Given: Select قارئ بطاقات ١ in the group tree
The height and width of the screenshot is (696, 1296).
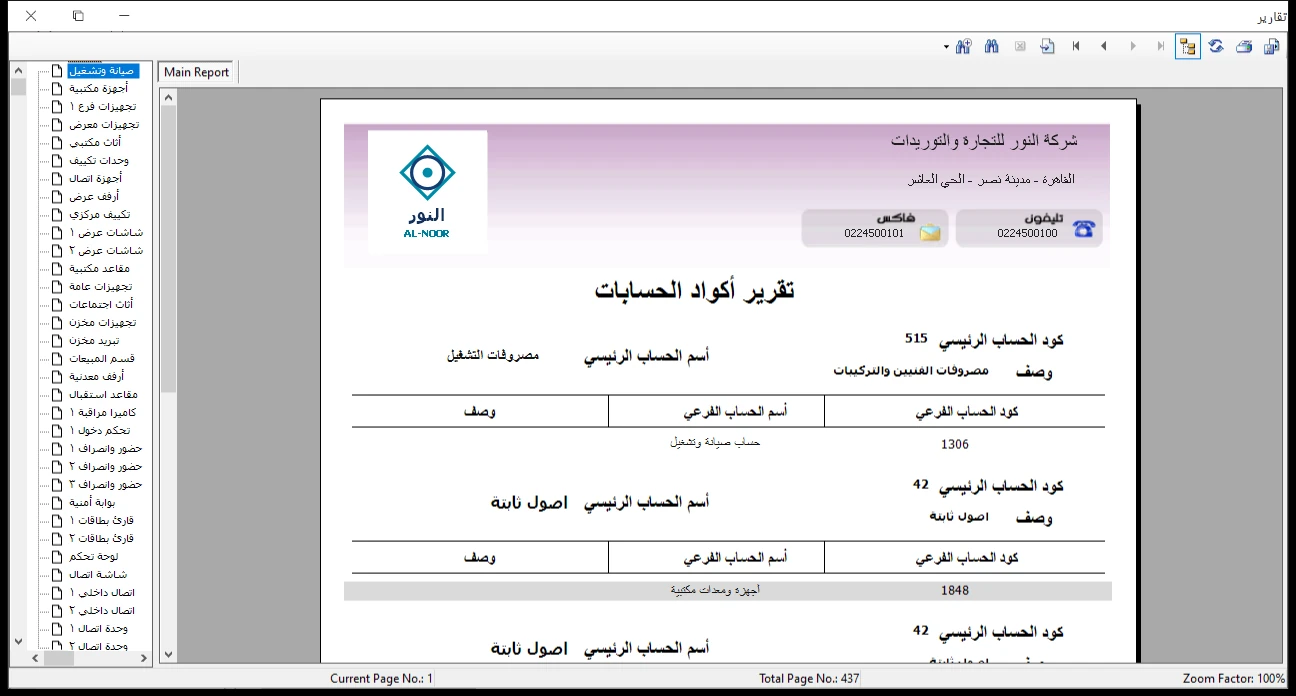Looking at the screenshot, I should point(102,521).
